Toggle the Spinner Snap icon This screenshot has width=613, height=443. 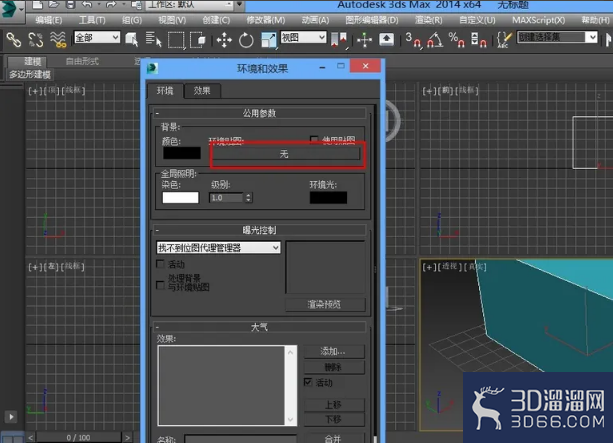[x=479, y=40]
